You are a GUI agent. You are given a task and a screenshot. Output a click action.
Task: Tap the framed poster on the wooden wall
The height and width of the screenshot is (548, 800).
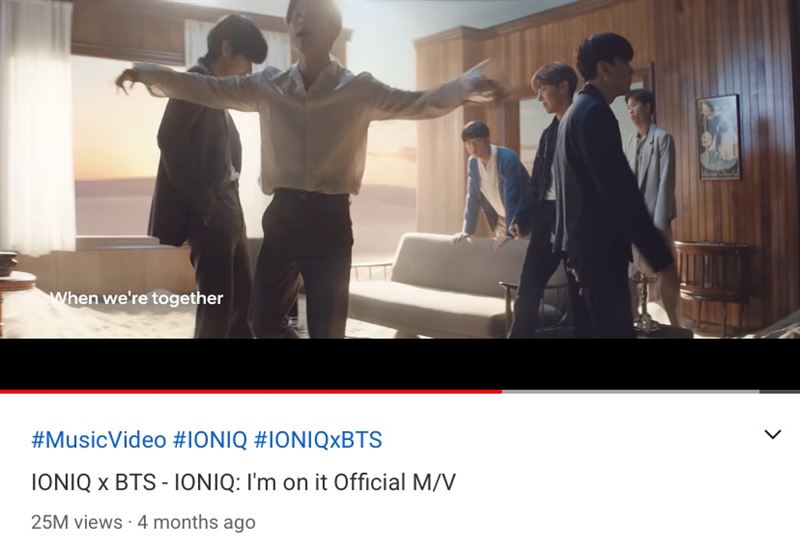[x=719, y=137]
